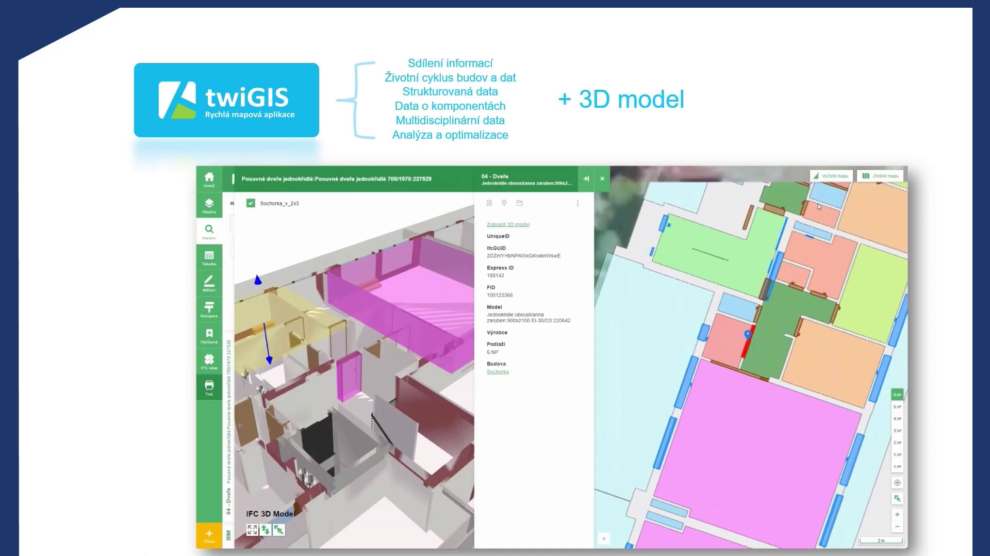Select floor 5.NP in floor switcher

point(897,407)
